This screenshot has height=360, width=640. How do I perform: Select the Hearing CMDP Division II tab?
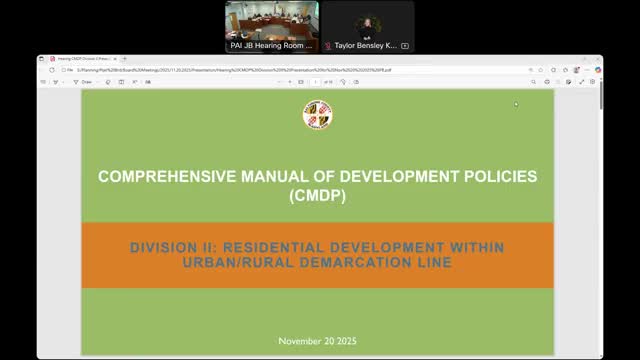[83, 59]
